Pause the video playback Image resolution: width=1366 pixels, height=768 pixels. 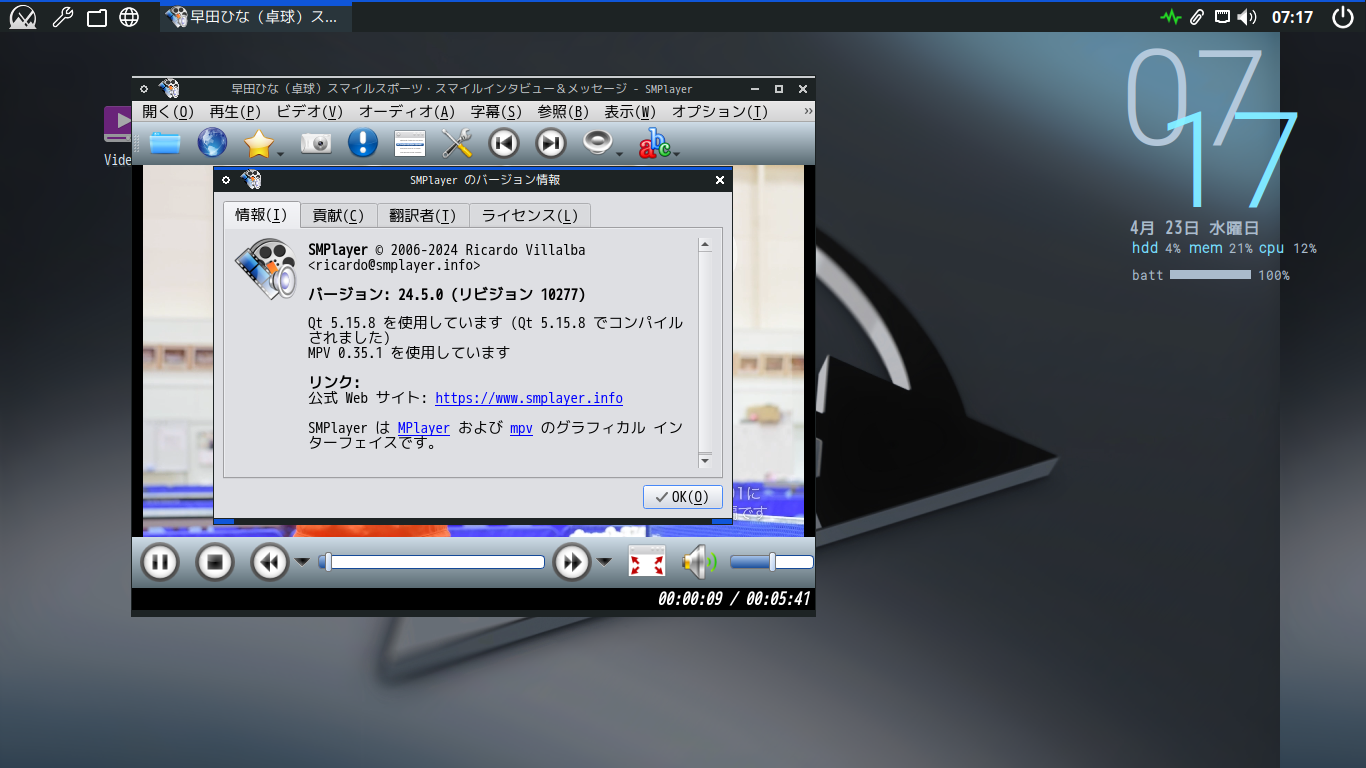pos(159,561)
